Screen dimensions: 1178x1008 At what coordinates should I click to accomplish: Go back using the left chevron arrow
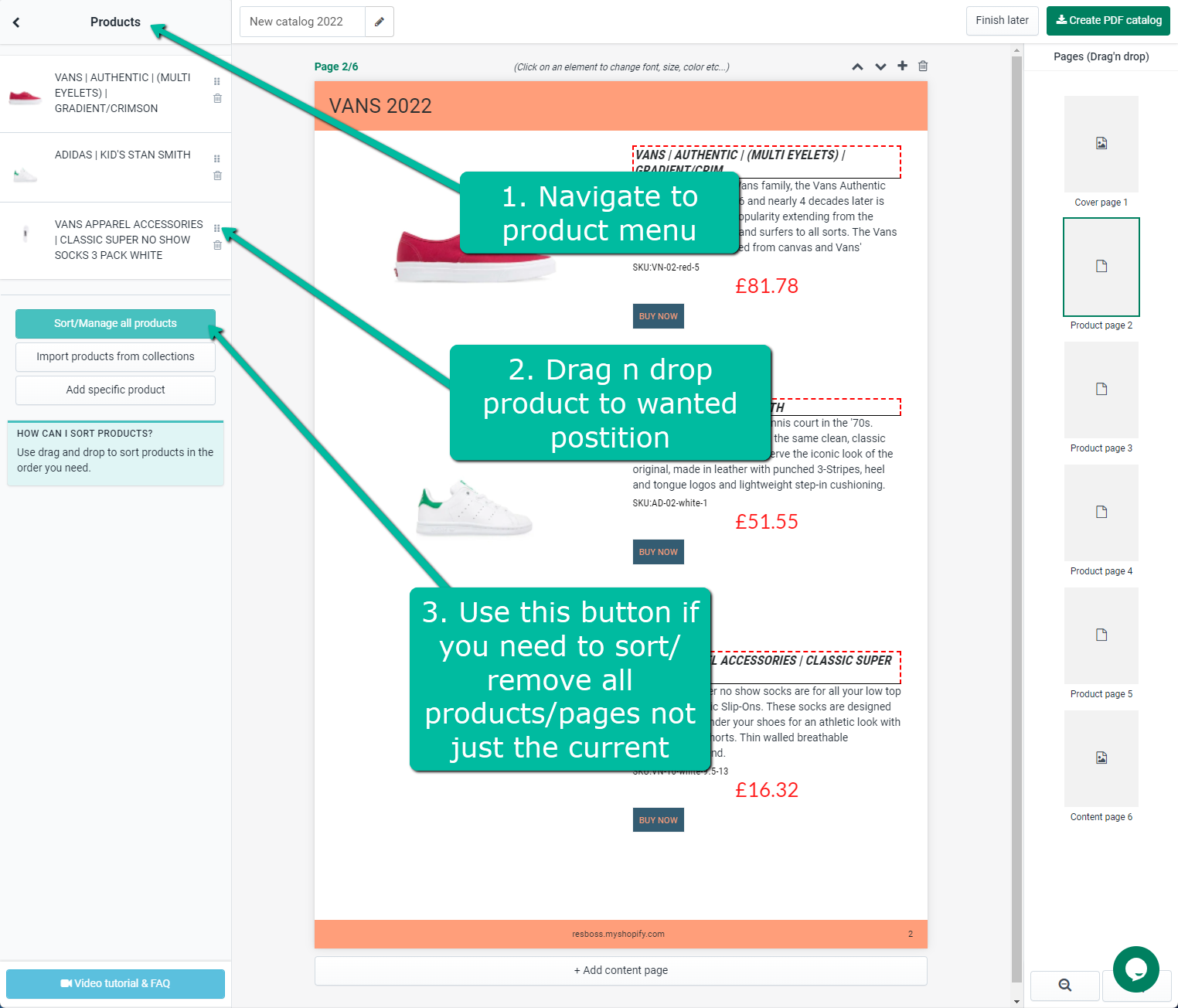(x=16, y=22)
